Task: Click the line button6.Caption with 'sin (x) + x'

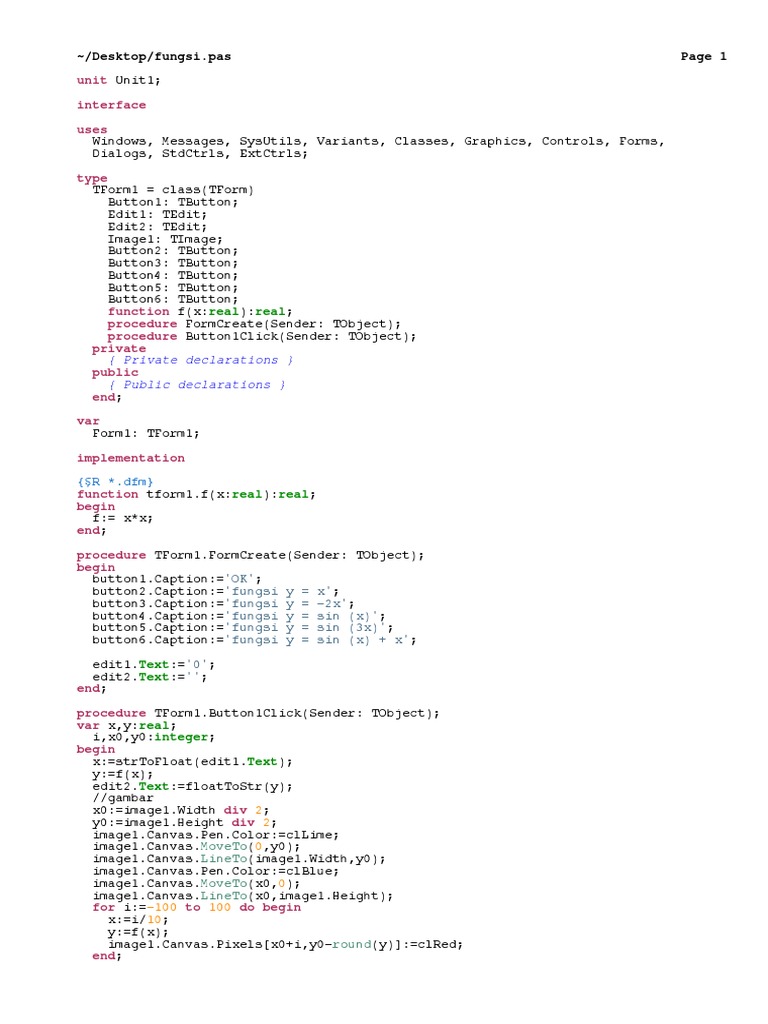Action: [254, 640]
